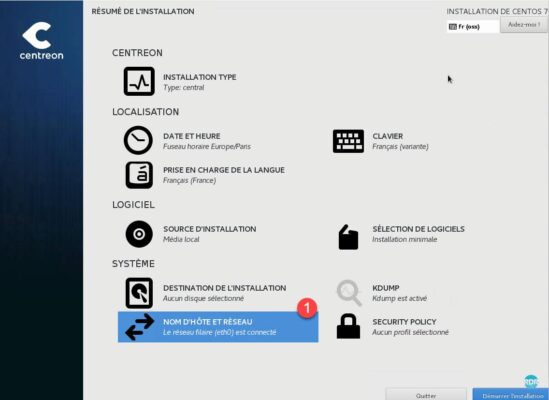Click 'Aucun profil sélectionné' text
The width and height of the screenshot is (549, 400).
[x=410, y=332]
